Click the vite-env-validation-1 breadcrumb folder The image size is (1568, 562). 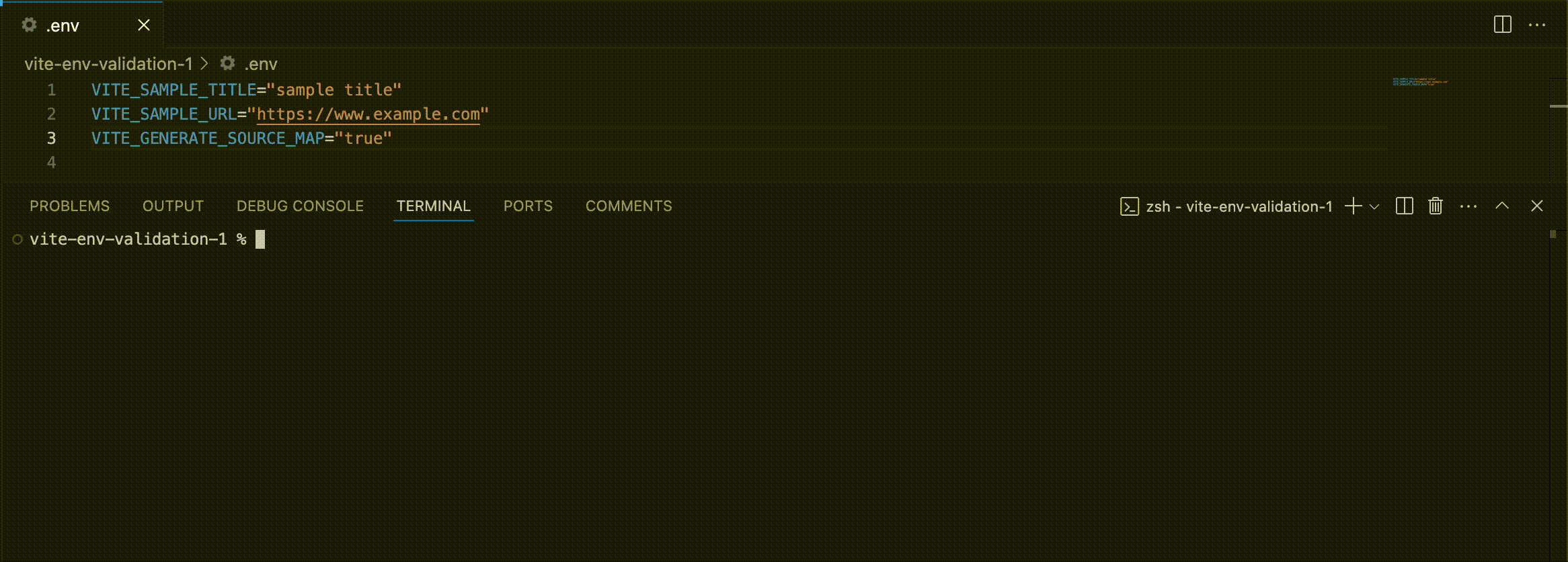coord(108,64)
